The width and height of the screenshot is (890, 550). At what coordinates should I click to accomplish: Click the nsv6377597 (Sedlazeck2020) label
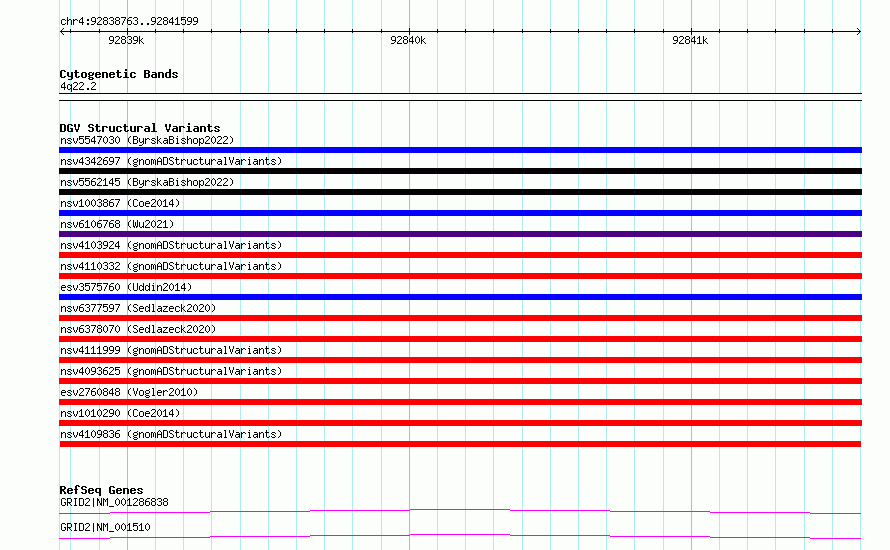pyautogui.click(x=138, y=308)
